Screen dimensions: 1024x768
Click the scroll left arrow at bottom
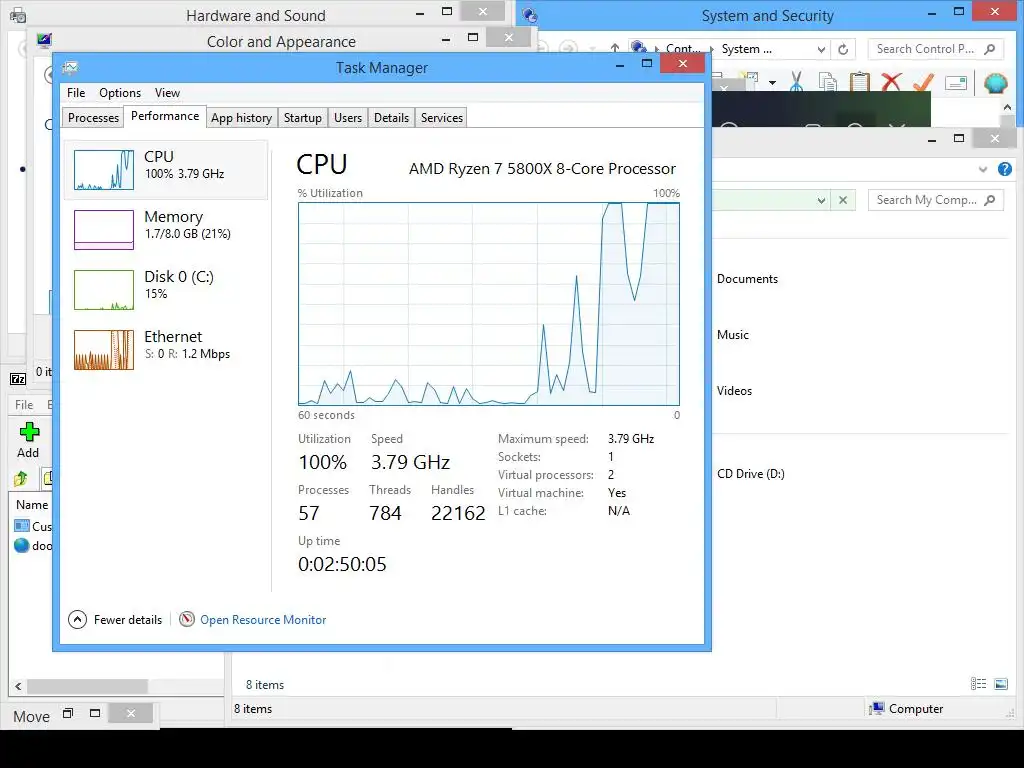(x=18, y=686)
